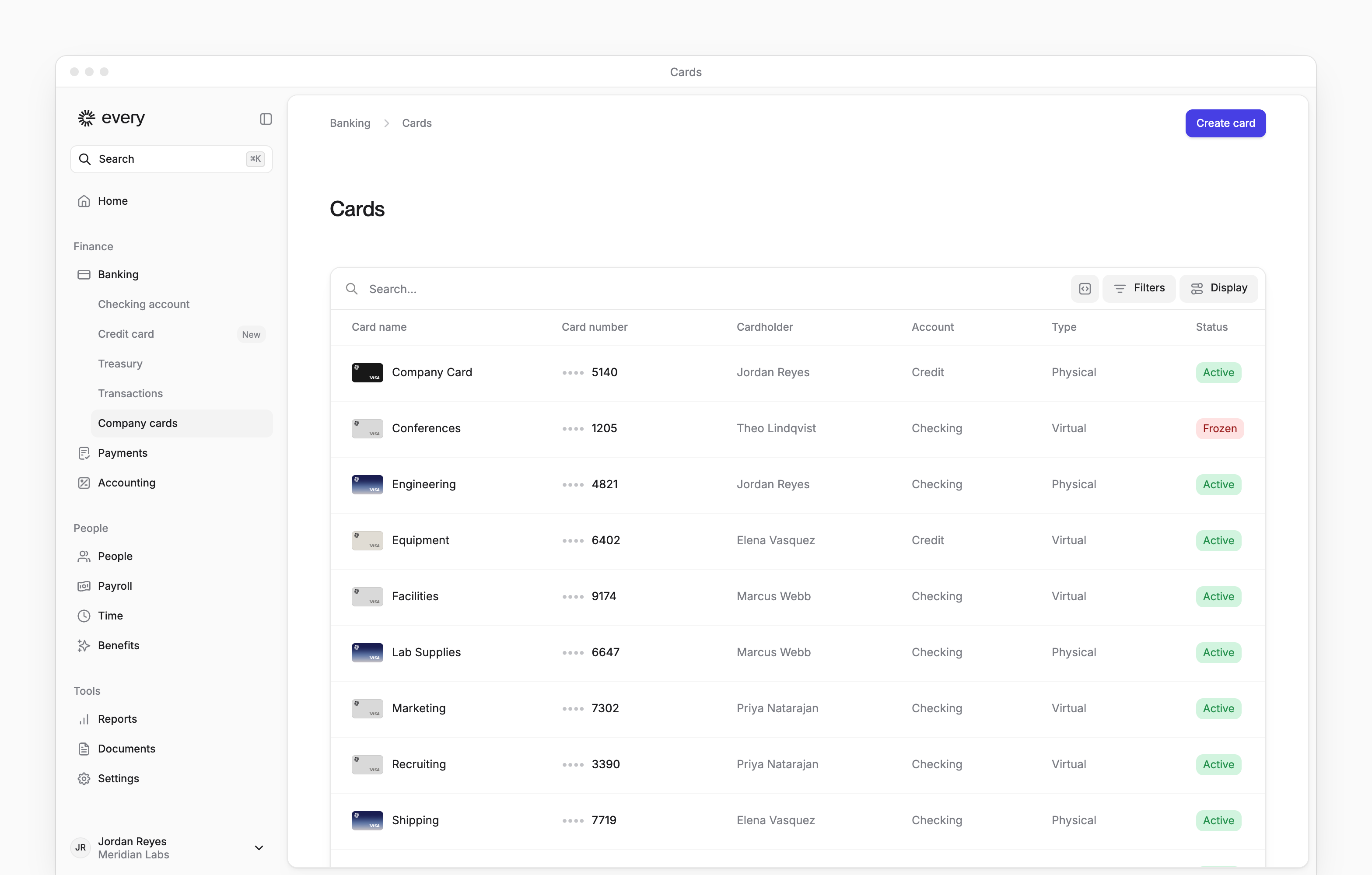Viewport: 1372px width, 875px height.
Task: Click the People icon in sidebar
Action: tap(84, 556)
